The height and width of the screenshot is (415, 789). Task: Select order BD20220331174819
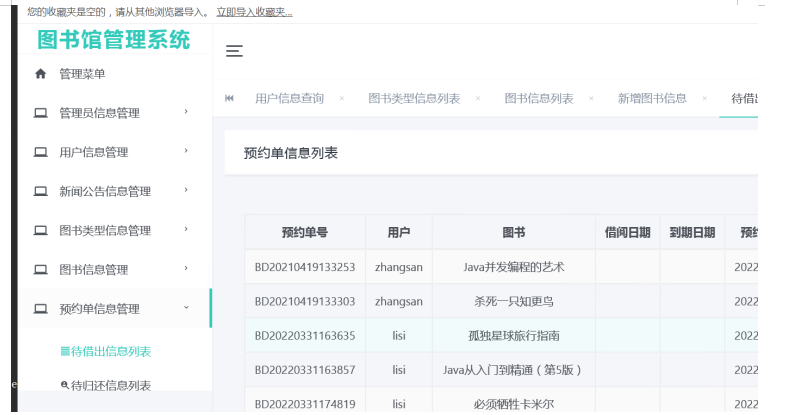click(x=305, y=404)
